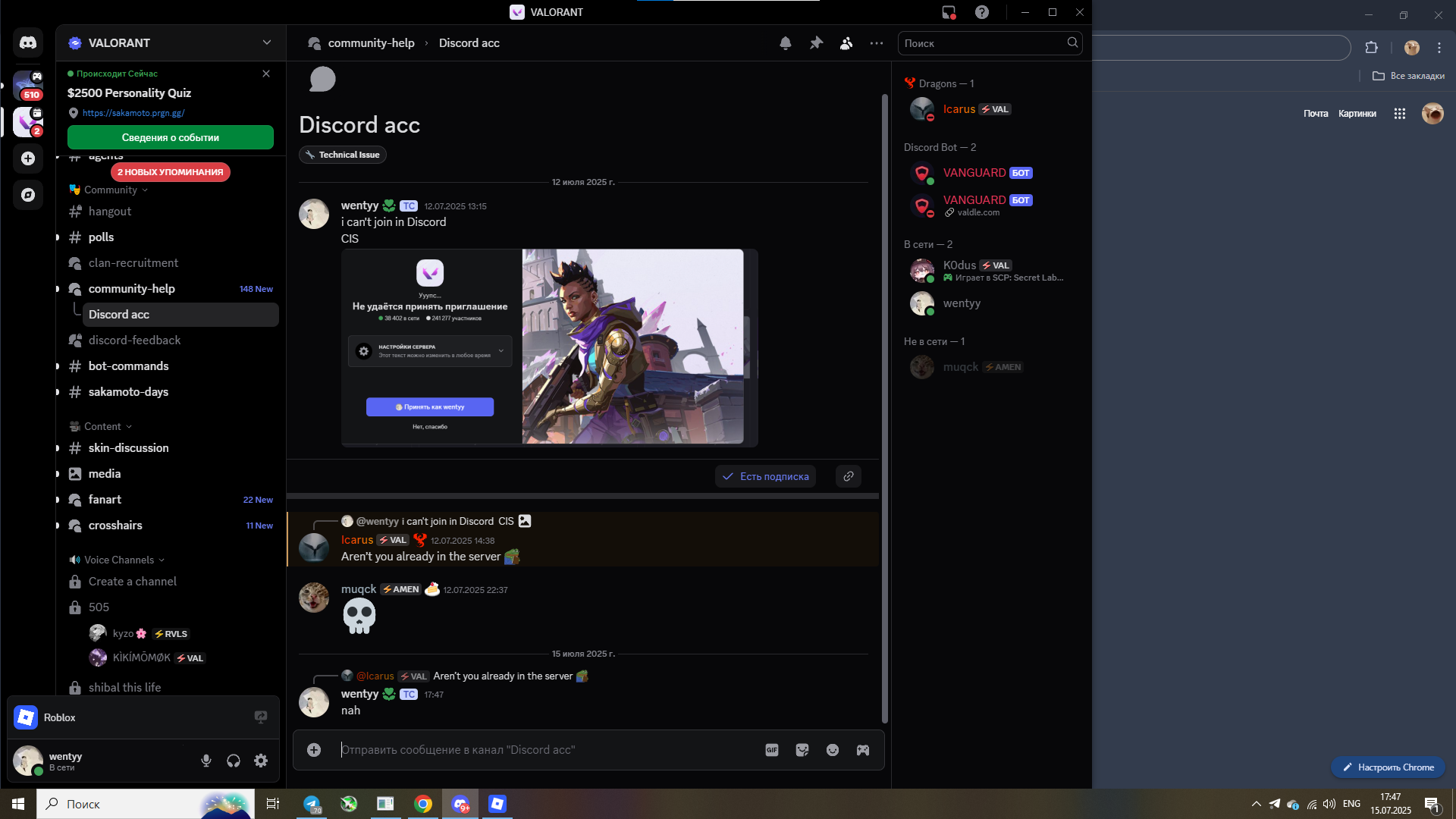Collapse the Content category

pos(101,426)
